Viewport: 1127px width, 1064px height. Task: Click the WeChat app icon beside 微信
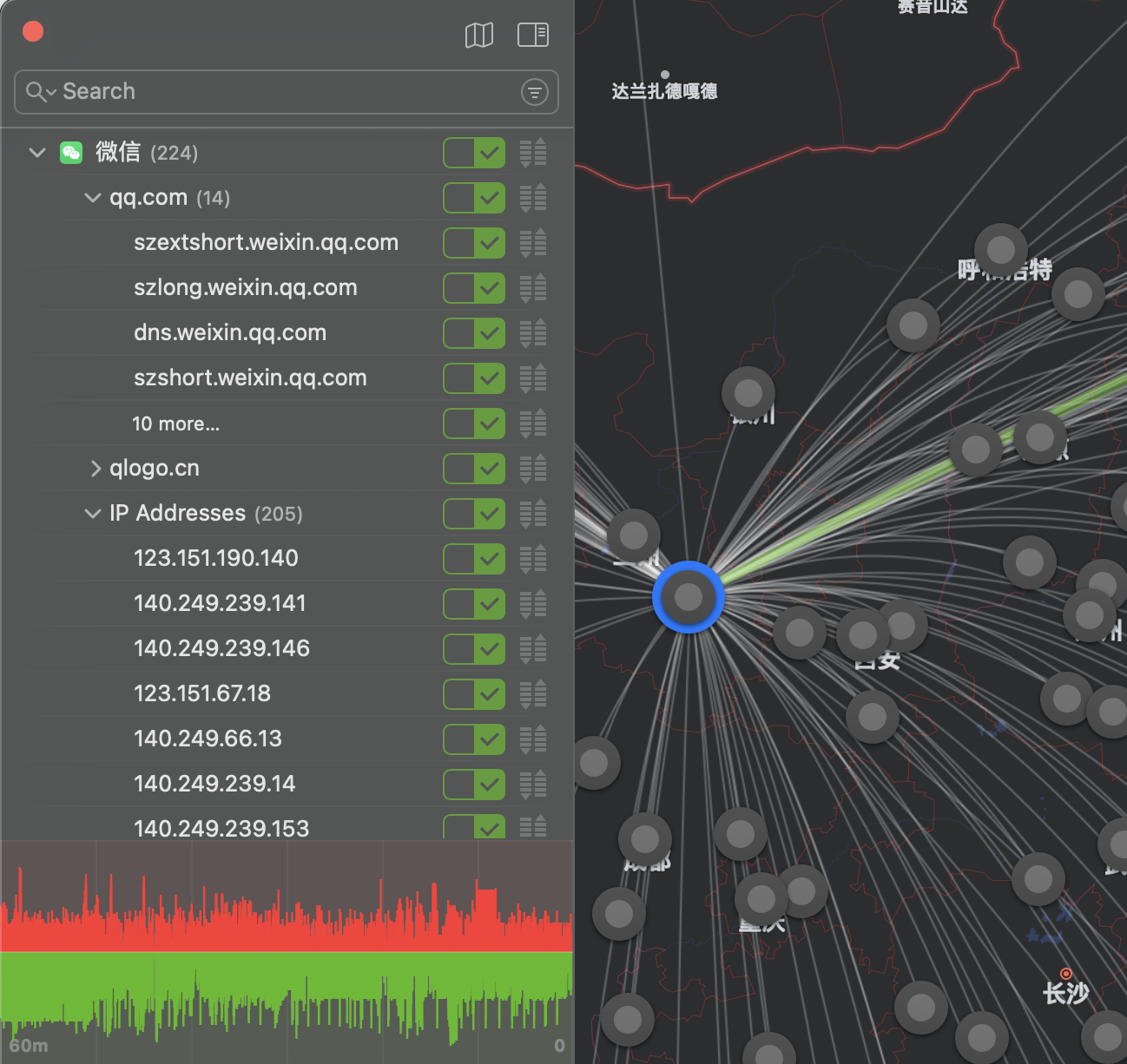pos(71,153)
